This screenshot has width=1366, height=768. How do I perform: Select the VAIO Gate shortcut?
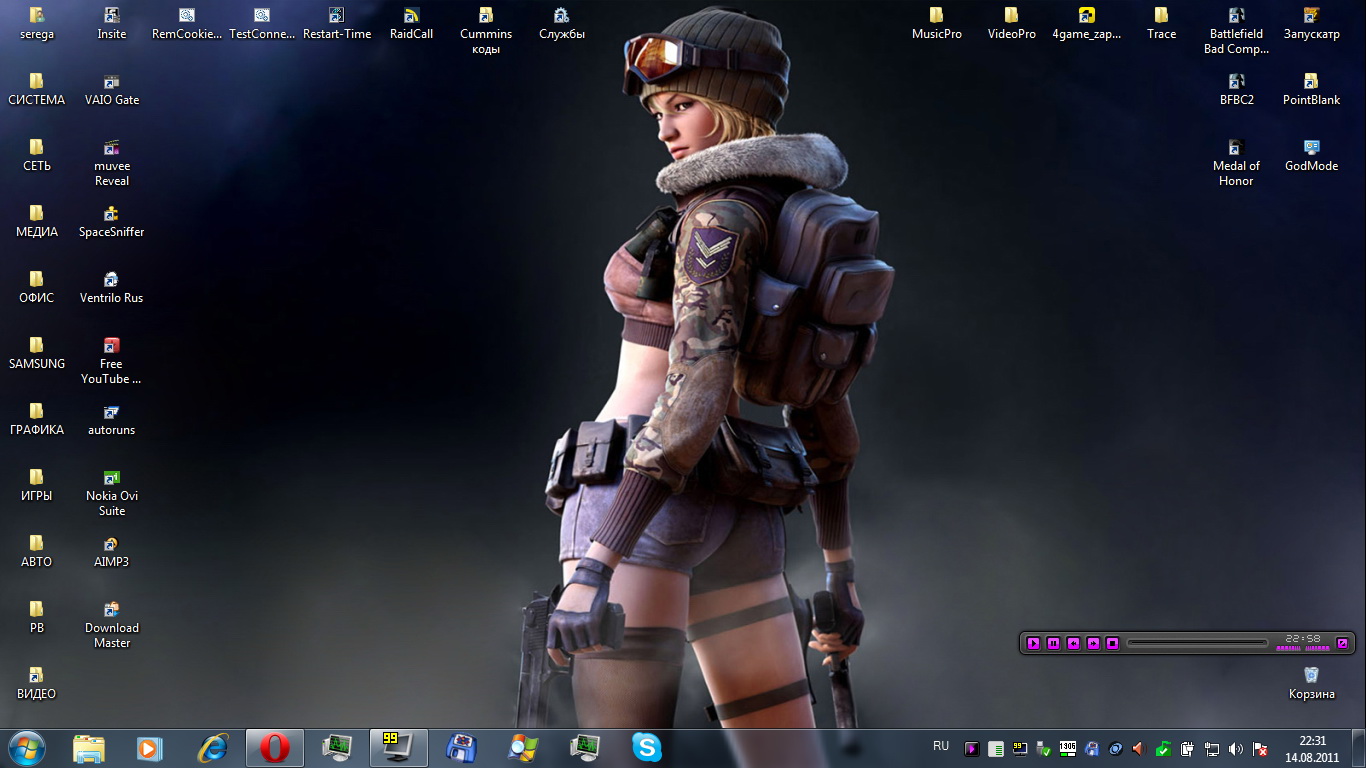click(x=112, y=90)
